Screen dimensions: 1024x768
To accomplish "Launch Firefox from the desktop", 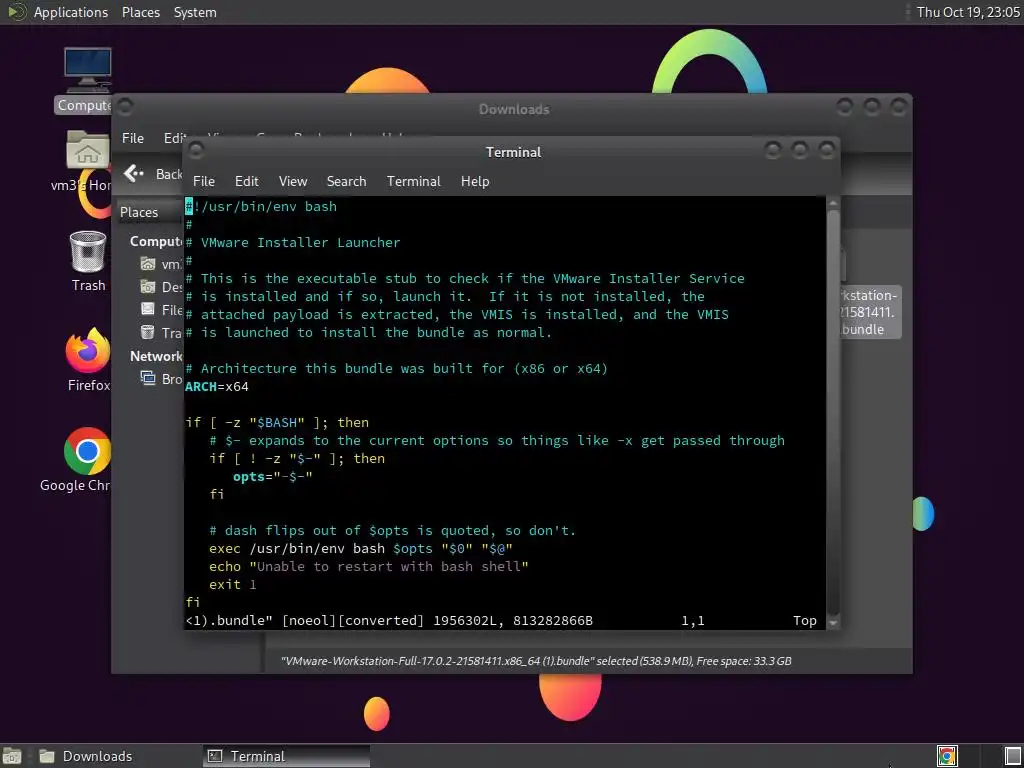I will [88, 350].
